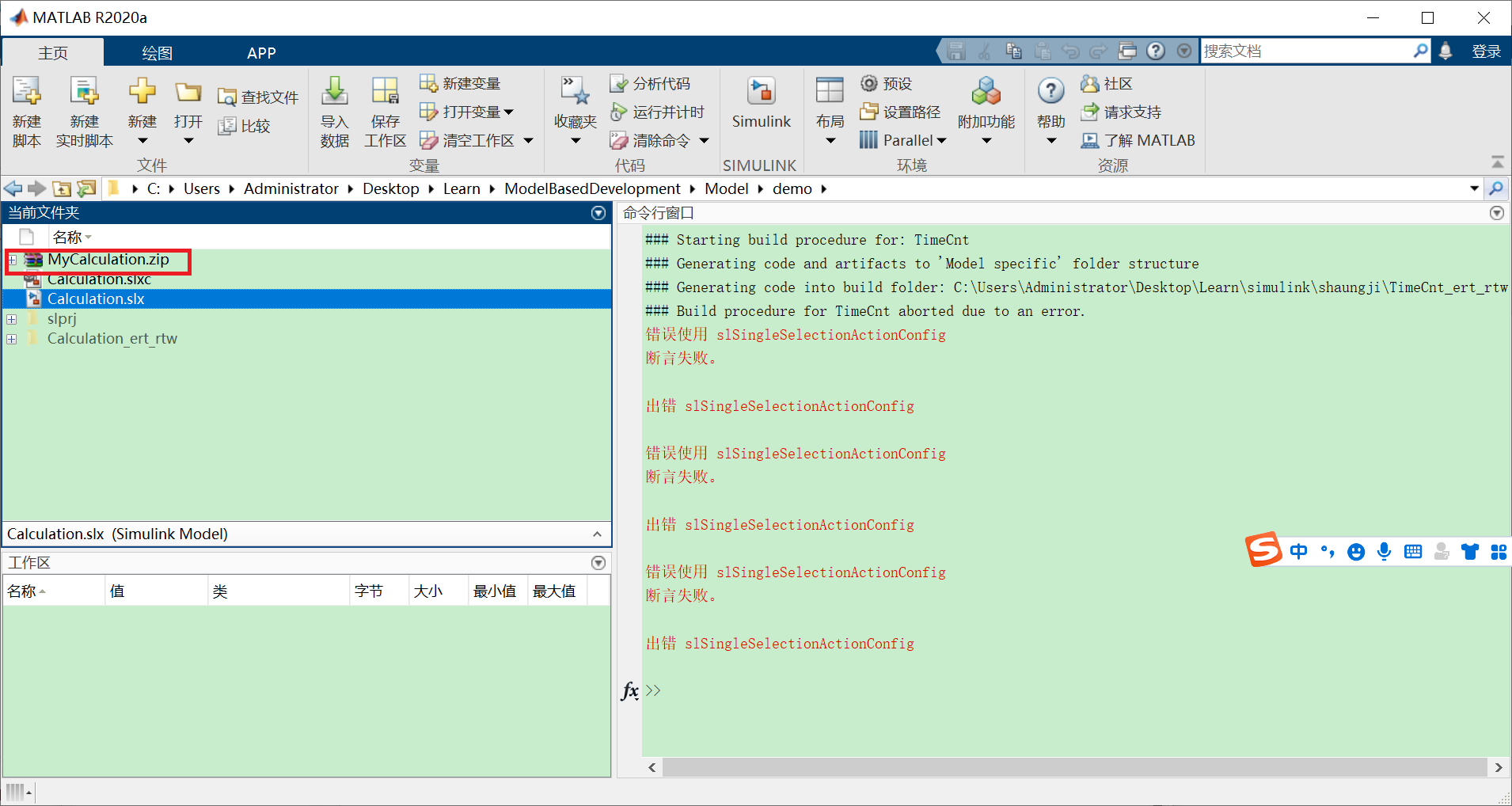The width and height of the screenshot is (1512, 806).
Task: Switch to the APP tab
Action: pyautogui.click(x=261, y=52)
